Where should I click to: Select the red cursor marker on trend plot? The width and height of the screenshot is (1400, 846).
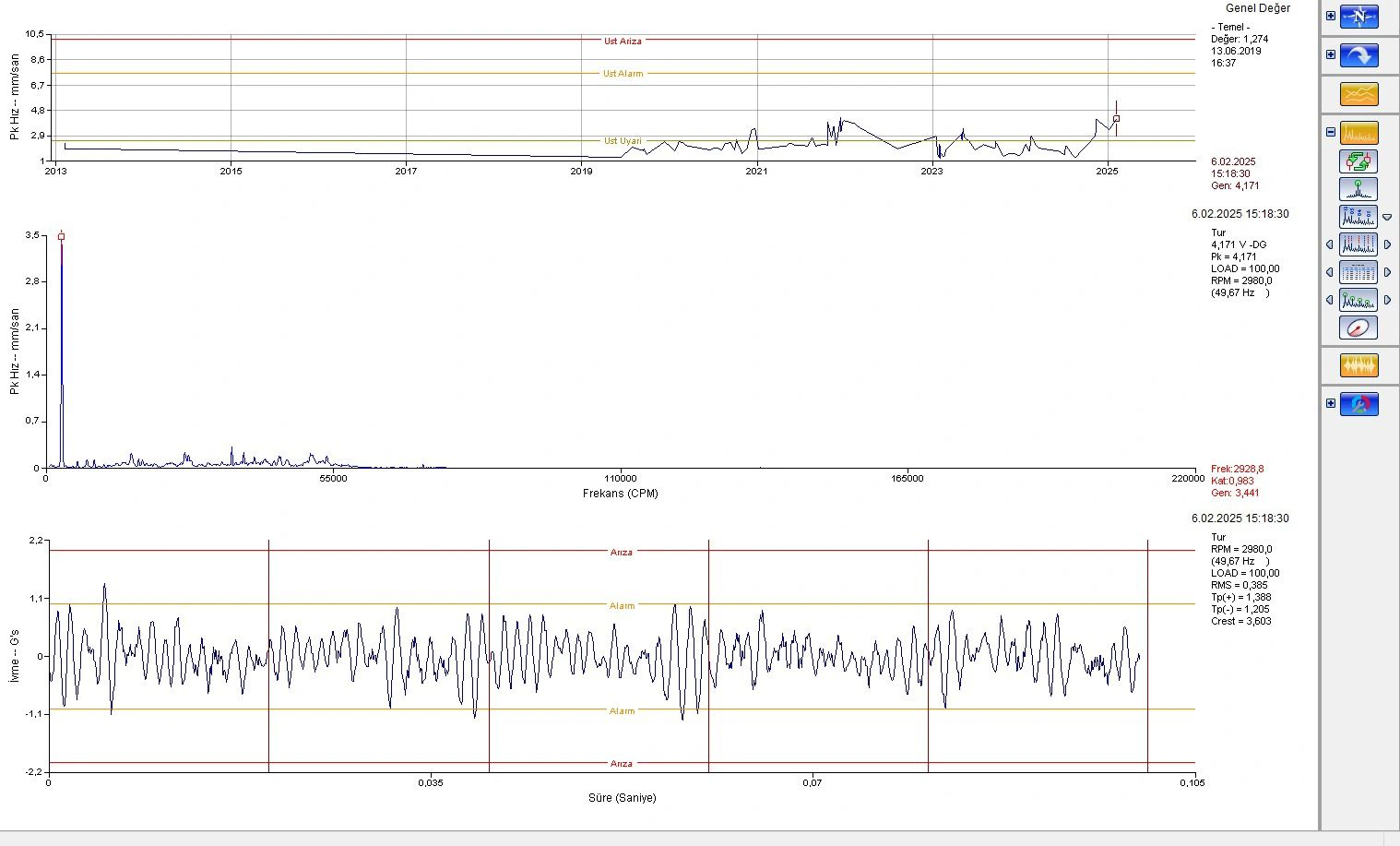(x=1116, y=118)
